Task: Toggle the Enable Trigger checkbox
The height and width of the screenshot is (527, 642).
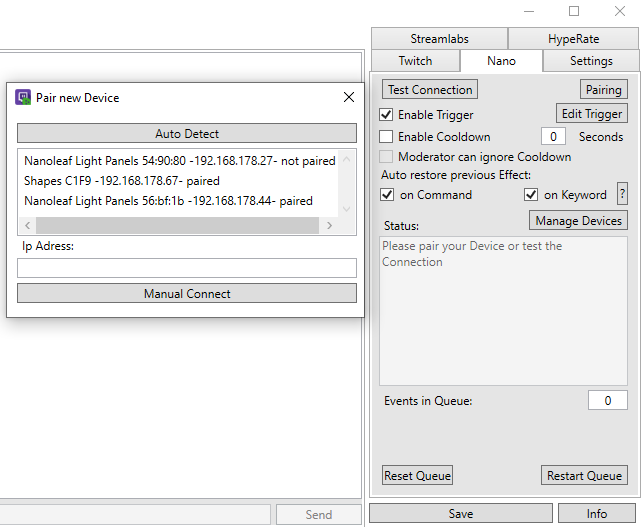Action: pyautogui.click(x=386, y=115)
